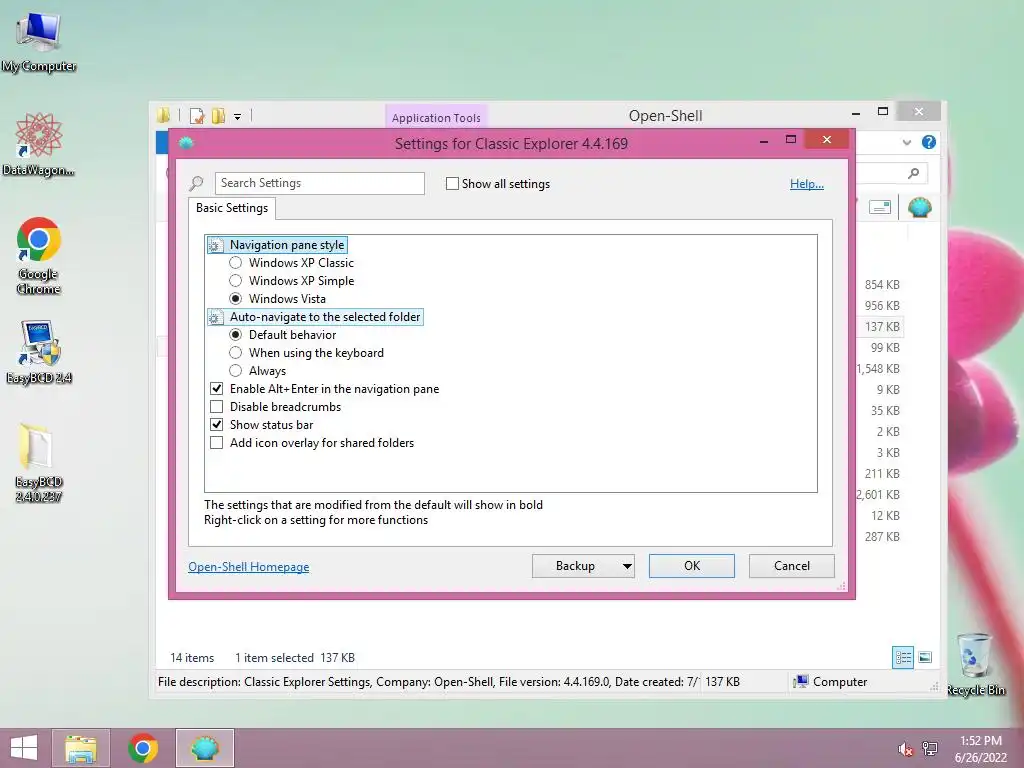Expand the Explorer ribbon chevron

906,142
